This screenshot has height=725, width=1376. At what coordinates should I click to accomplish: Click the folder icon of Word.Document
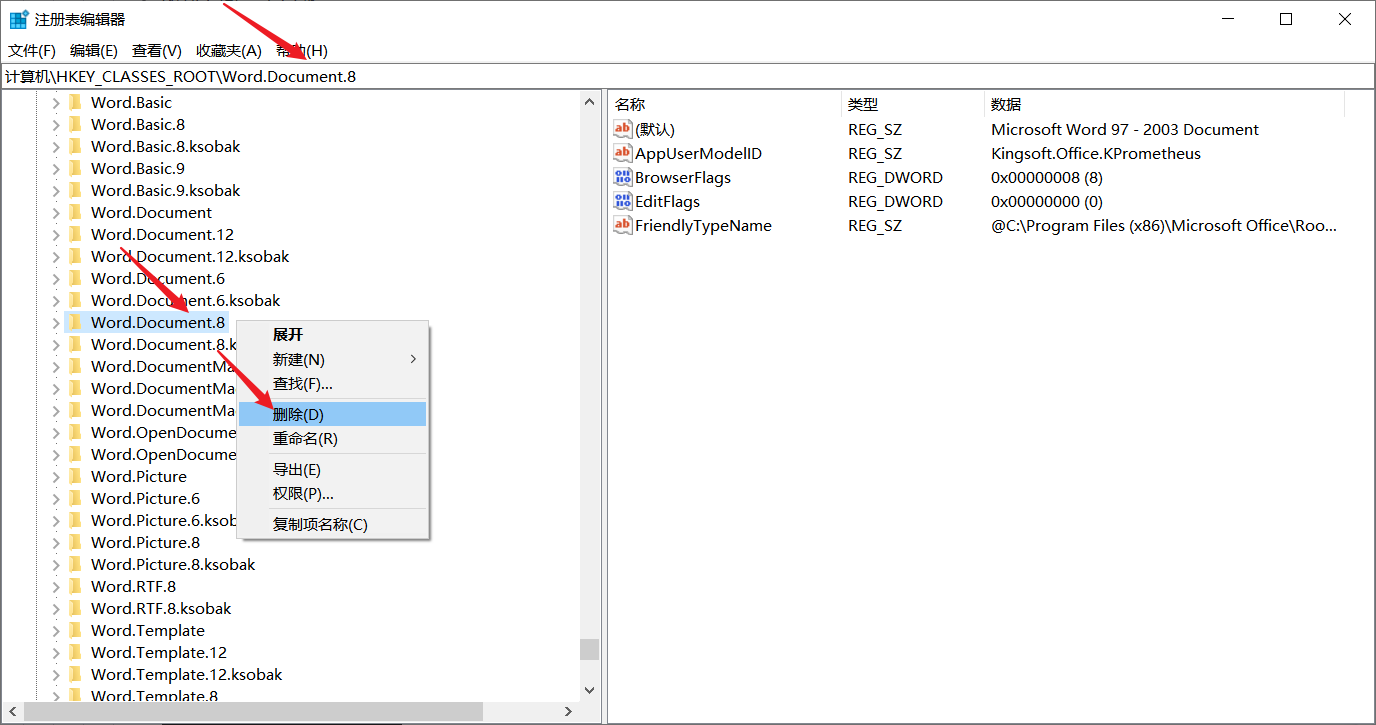point(75,212)
